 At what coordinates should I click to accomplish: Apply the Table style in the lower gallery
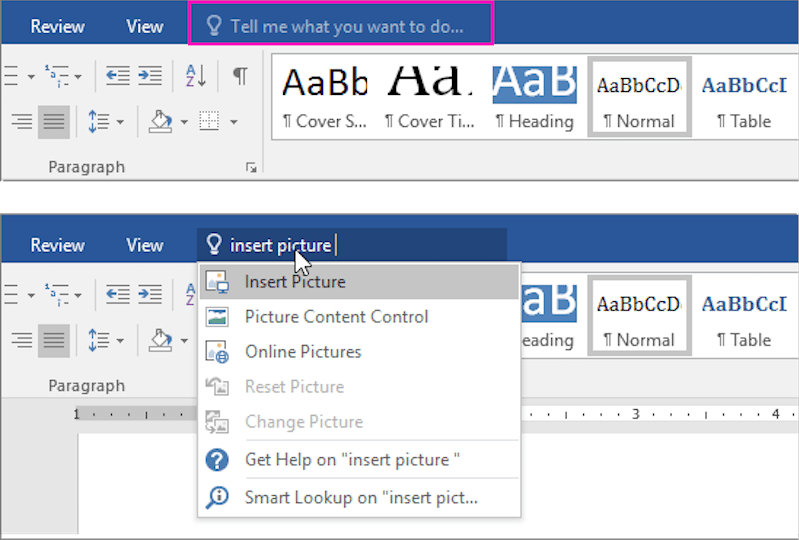tap(743, 317)
